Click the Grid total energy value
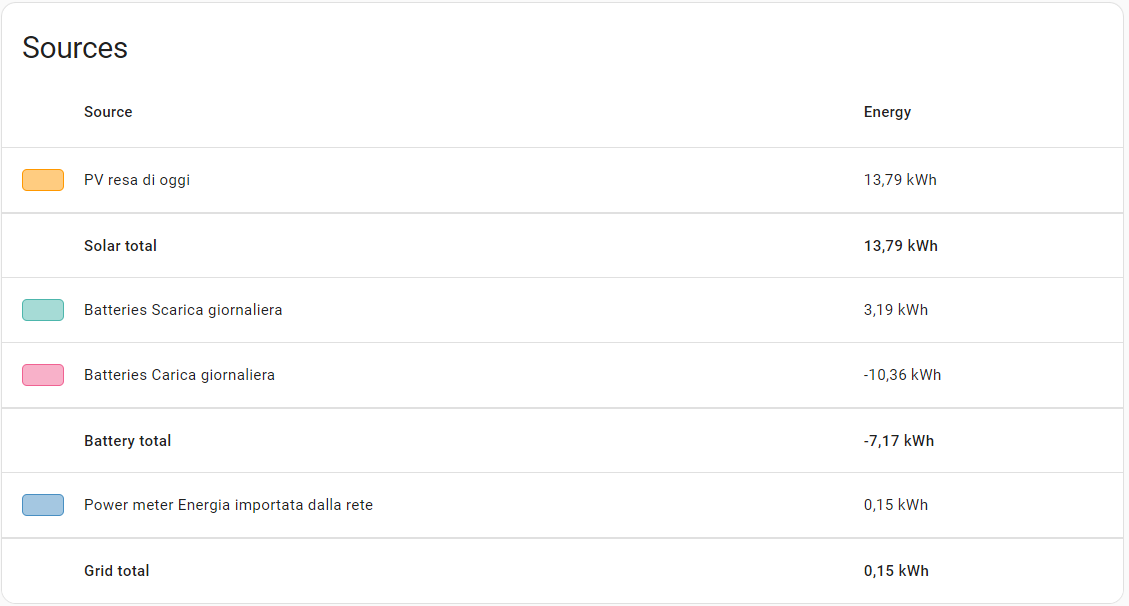The image size is (1129, 606). (896, 570)
